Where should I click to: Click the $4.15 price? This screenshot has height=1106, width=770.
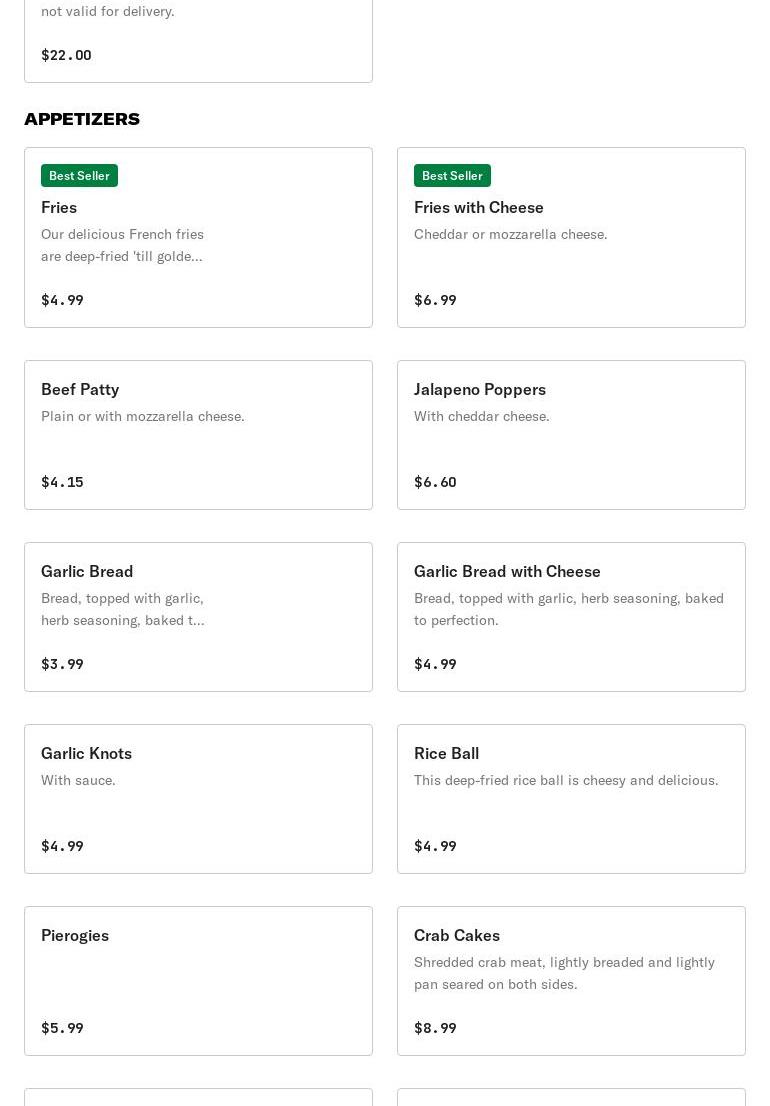pyautogui.click(x=62, y=482)
